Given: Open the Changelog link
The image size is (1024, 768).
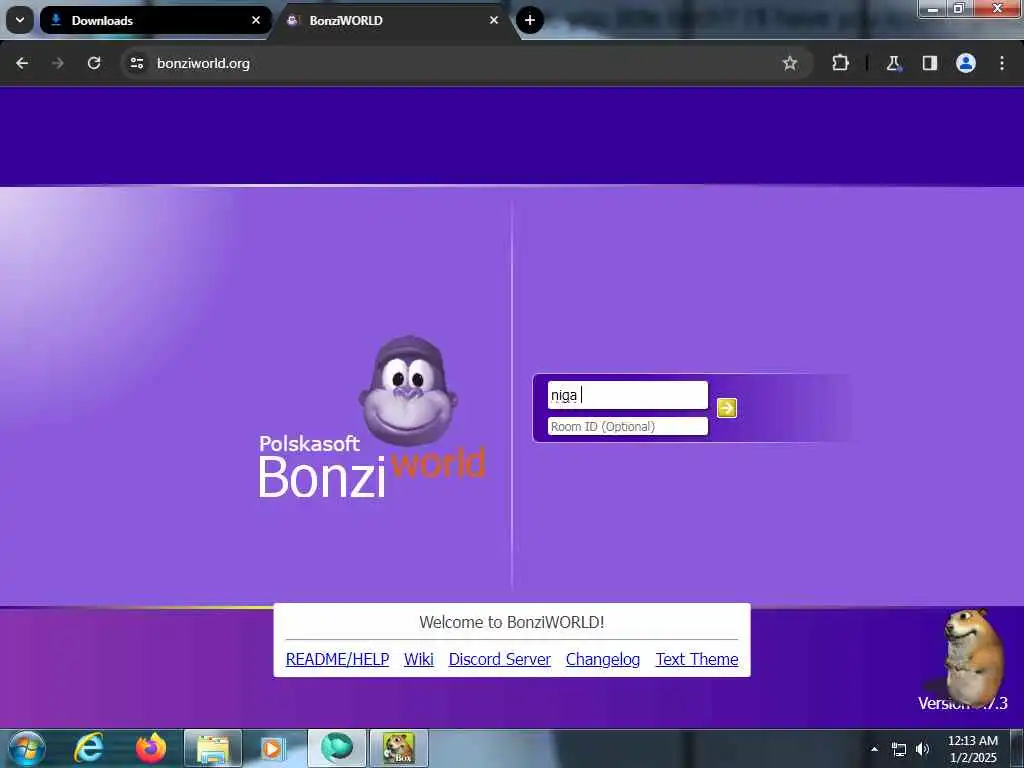Looking at the screenshot, I should tap(603, 660).
